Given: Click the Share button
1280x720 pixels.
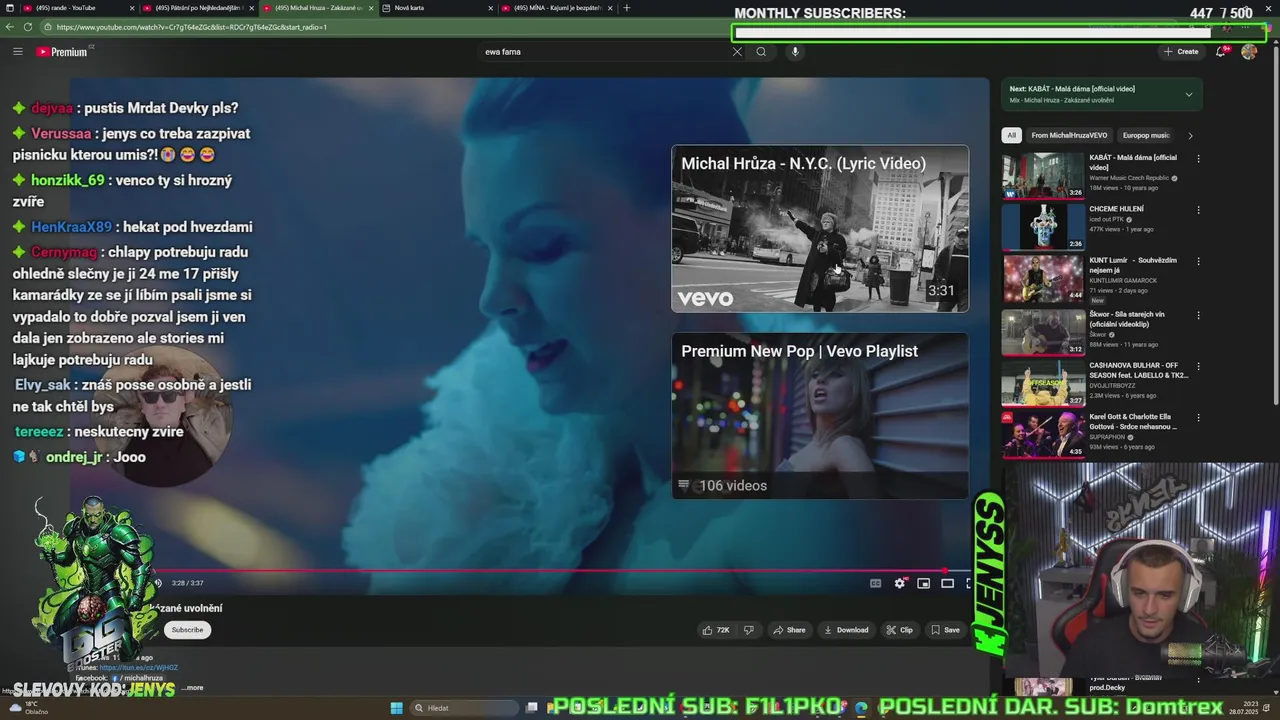Looking at the screenshot, I should pyautogui.click(x=788, y=630).
